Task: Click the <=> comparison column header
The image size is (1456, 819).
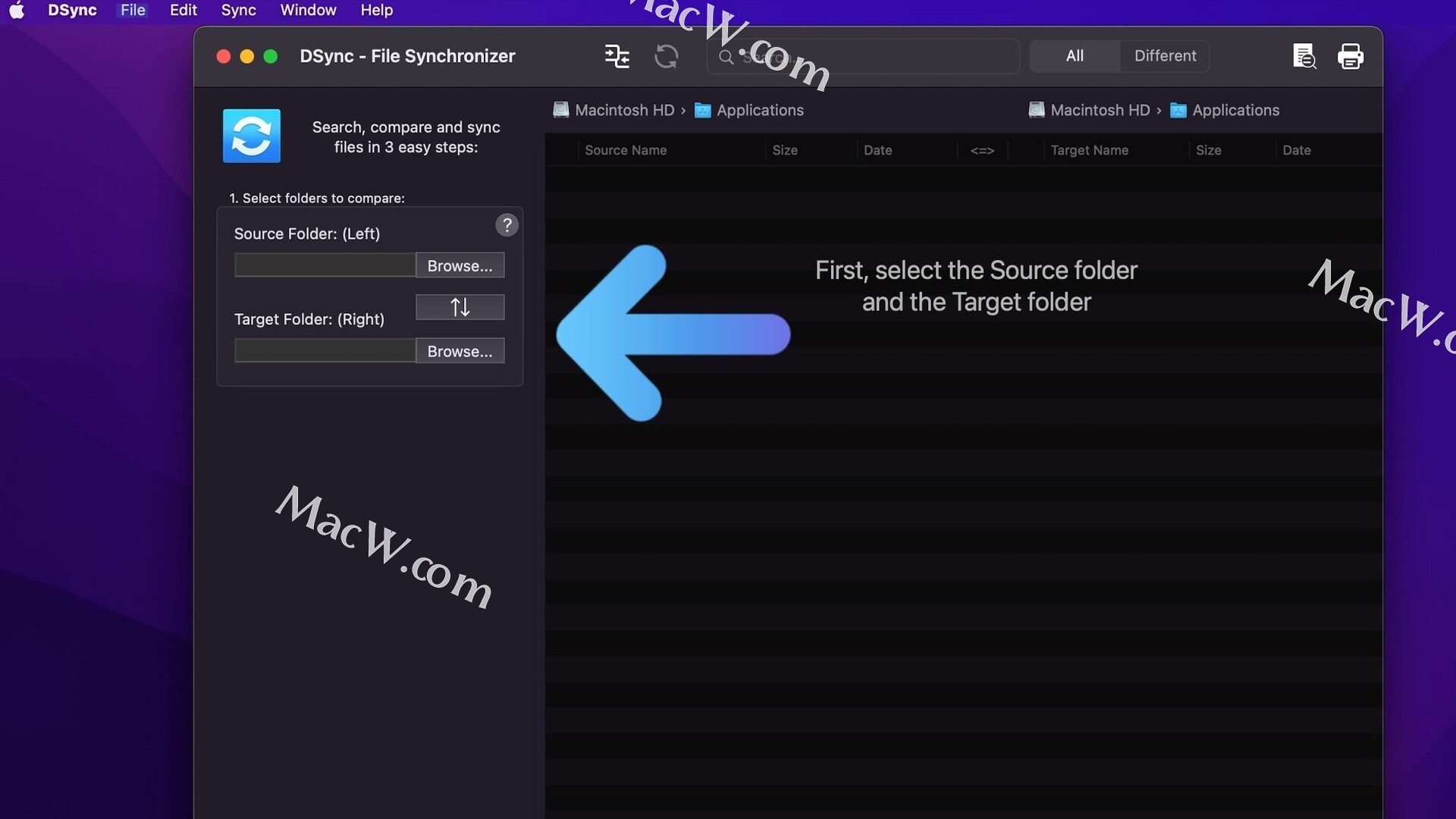Action: tap(982, 150)
